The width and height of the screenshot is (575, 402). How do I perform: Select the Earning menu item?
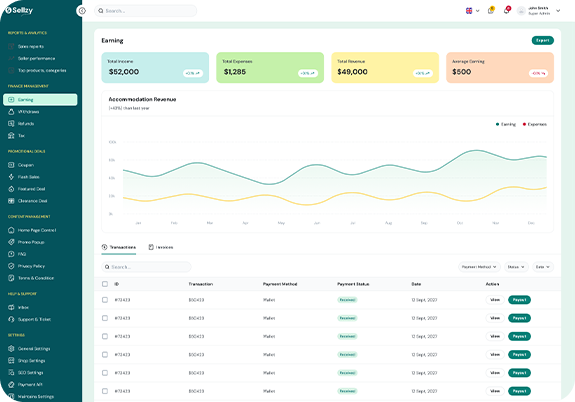point(40,99)
